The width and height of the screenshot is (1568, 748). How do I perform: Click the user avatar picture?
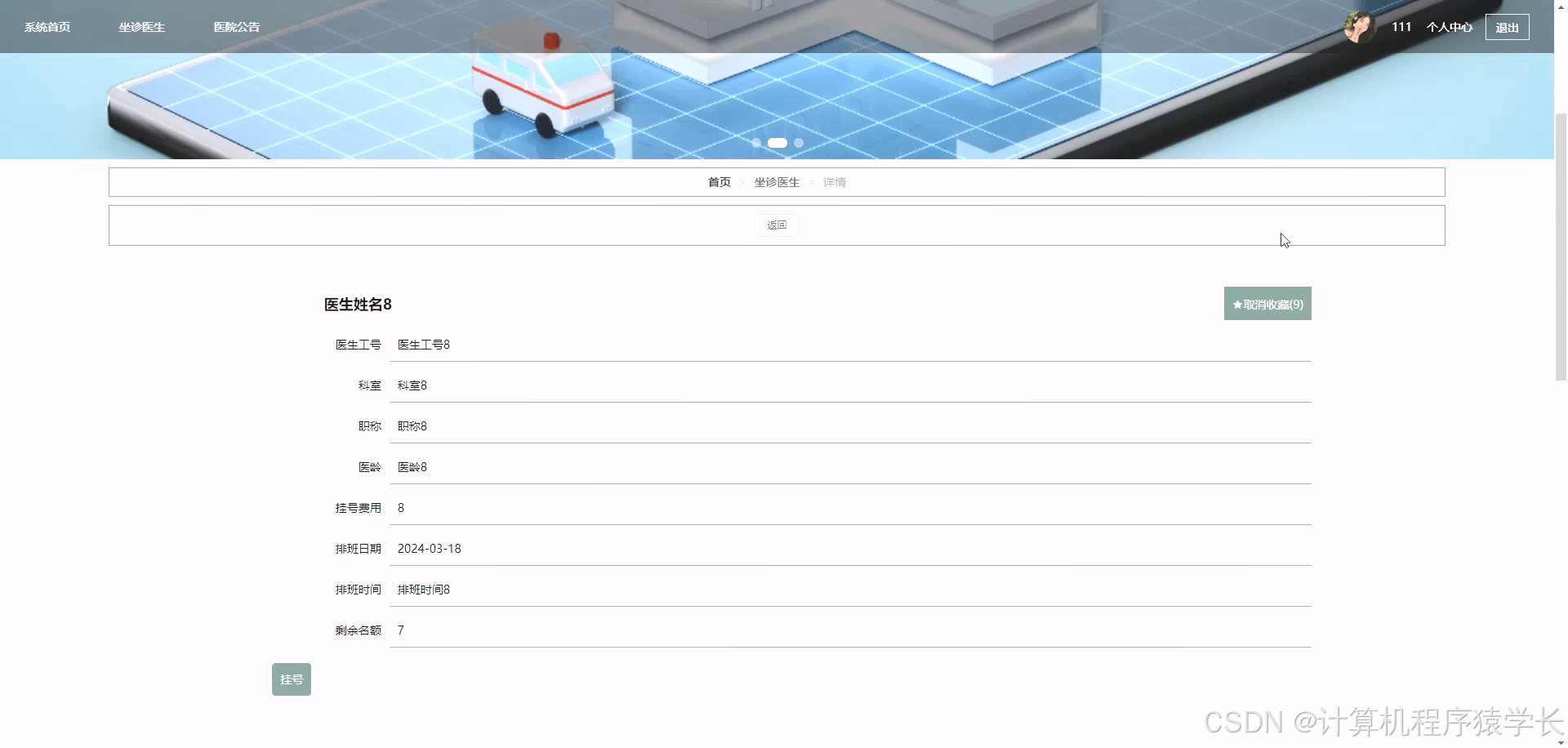1361,27
